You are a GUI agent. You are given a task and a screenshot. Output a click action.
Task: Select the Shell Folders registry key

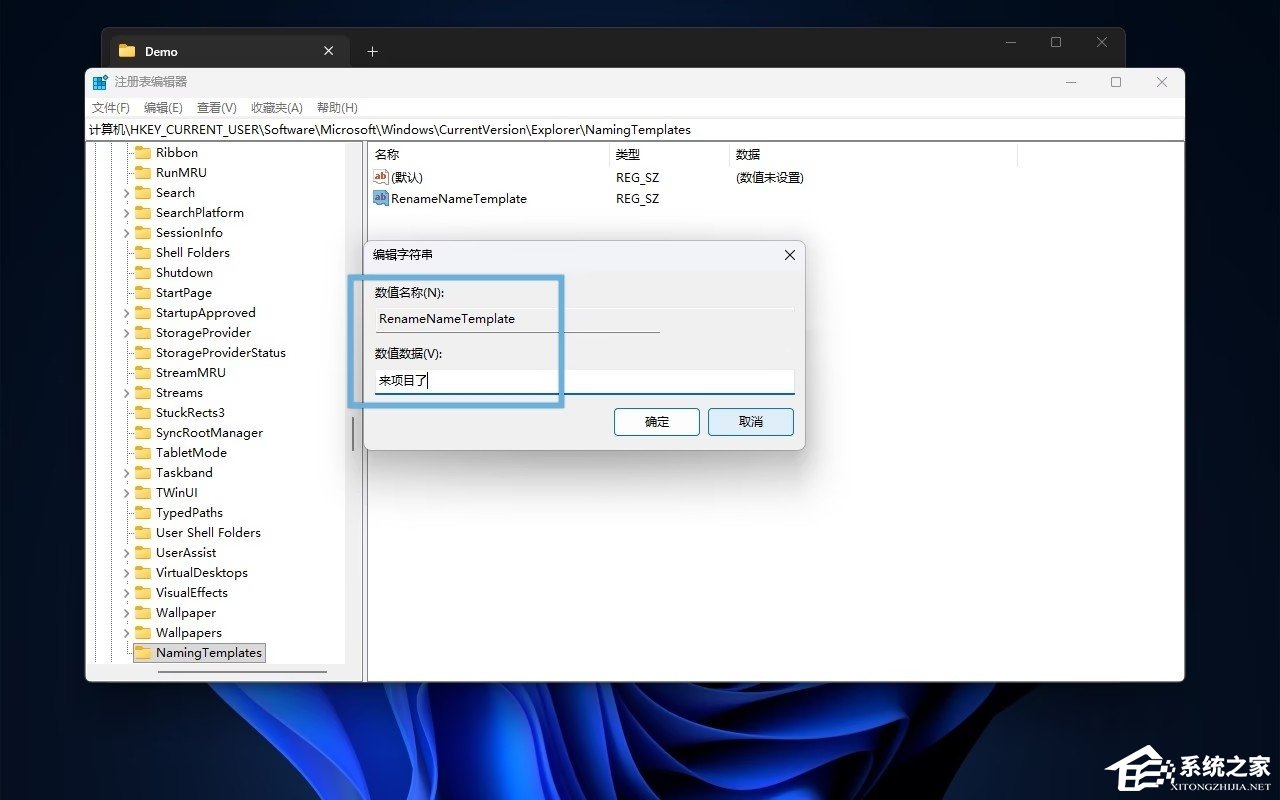191,252
